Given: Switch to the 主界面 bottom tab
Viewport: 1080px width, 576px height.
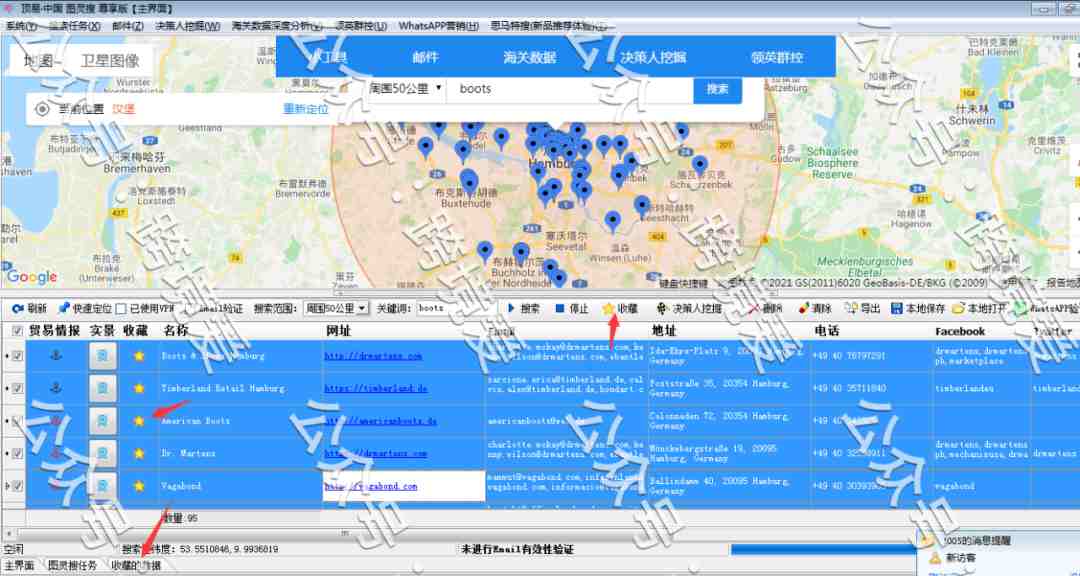Looking at the screenshot, I should tap(19, 566).
